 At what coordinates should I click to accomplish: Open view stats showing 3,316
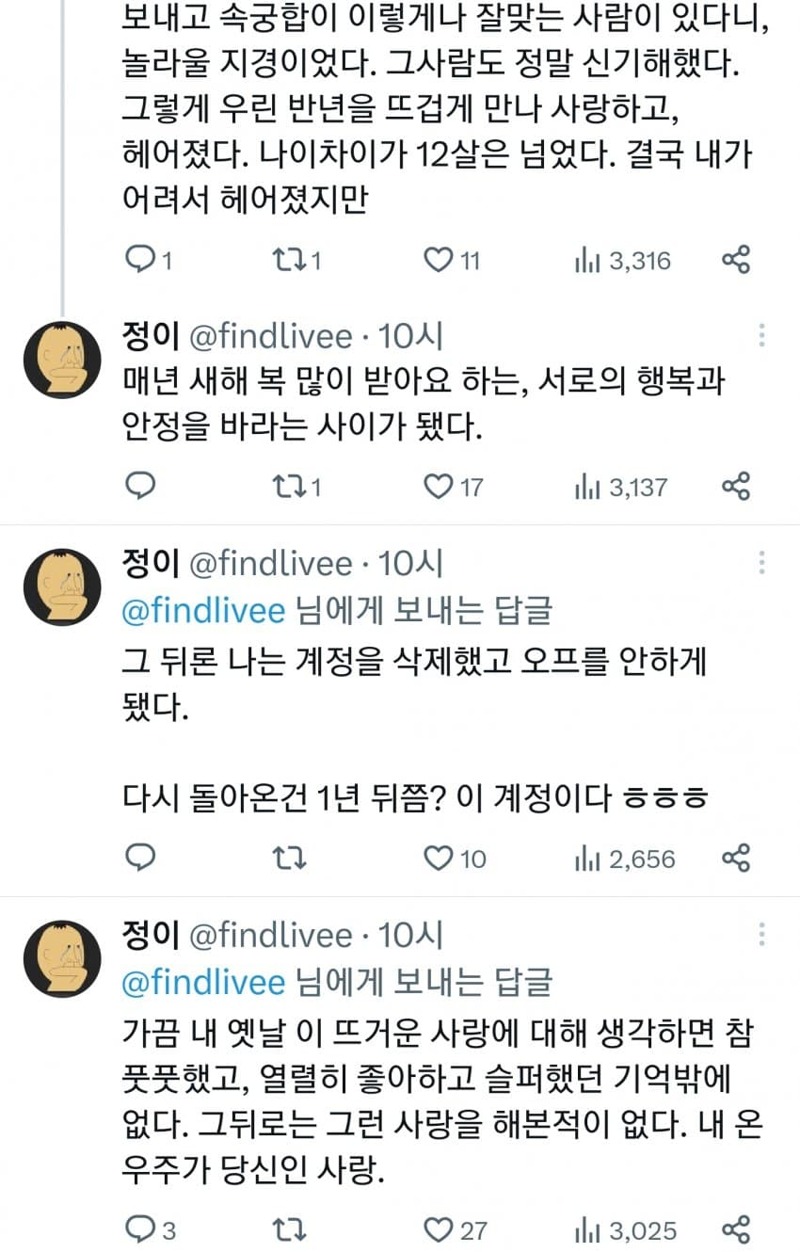[x=622, y=261]
